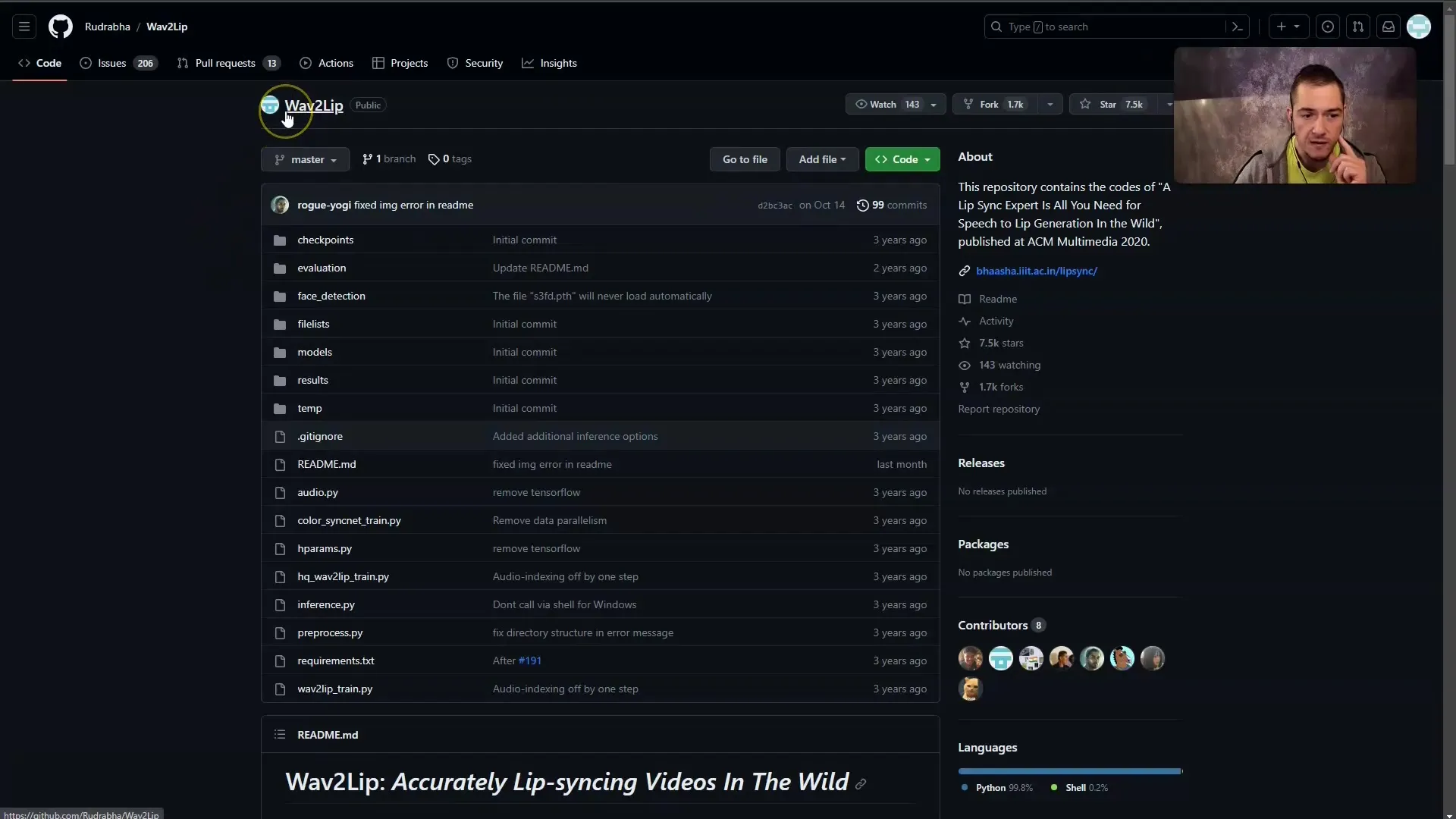The width and height of the screenshot is (1456, 819).
Task: Click the Fork repository icon
Action: (967, 104)
